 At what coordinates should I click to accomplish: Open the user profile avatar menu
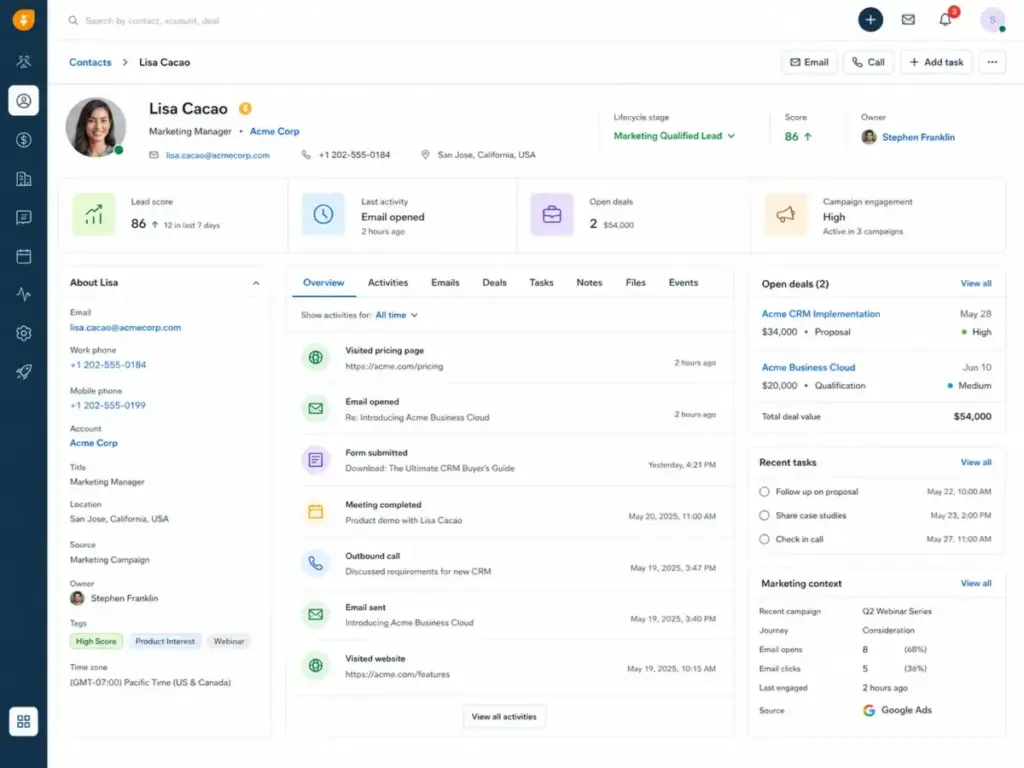click(992, 20)
